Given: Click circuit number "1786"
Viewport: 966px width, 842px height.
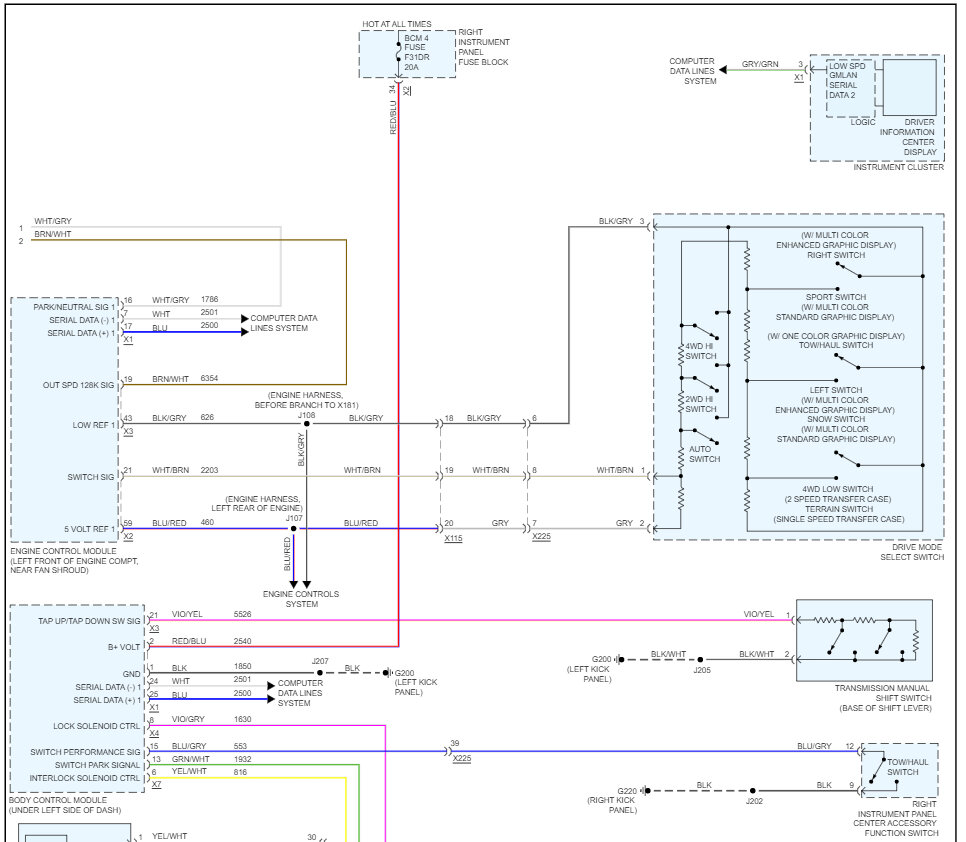Looking at the screenshot, I should (209, 299).
